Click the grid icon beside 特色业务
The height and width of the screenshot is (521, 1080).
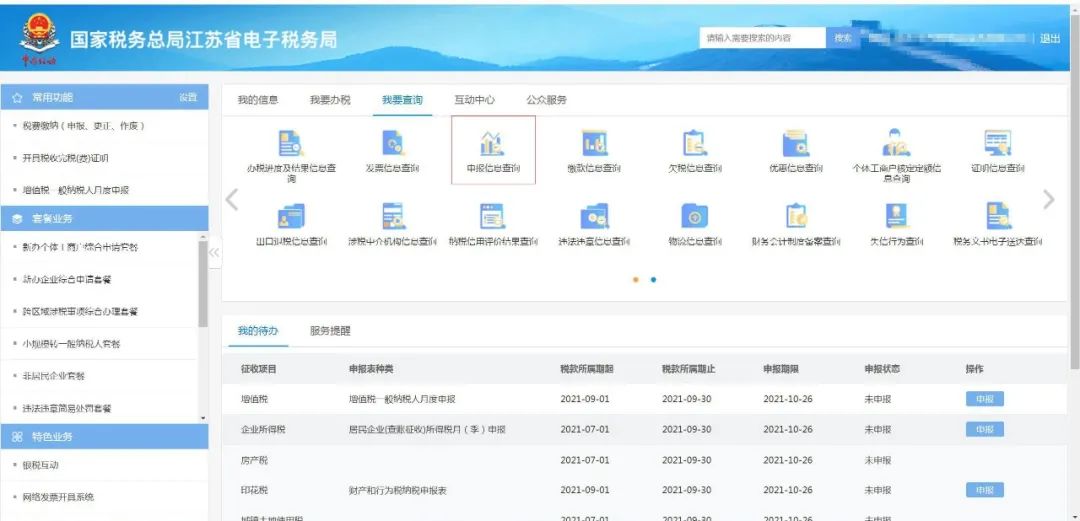click(18, 437)
